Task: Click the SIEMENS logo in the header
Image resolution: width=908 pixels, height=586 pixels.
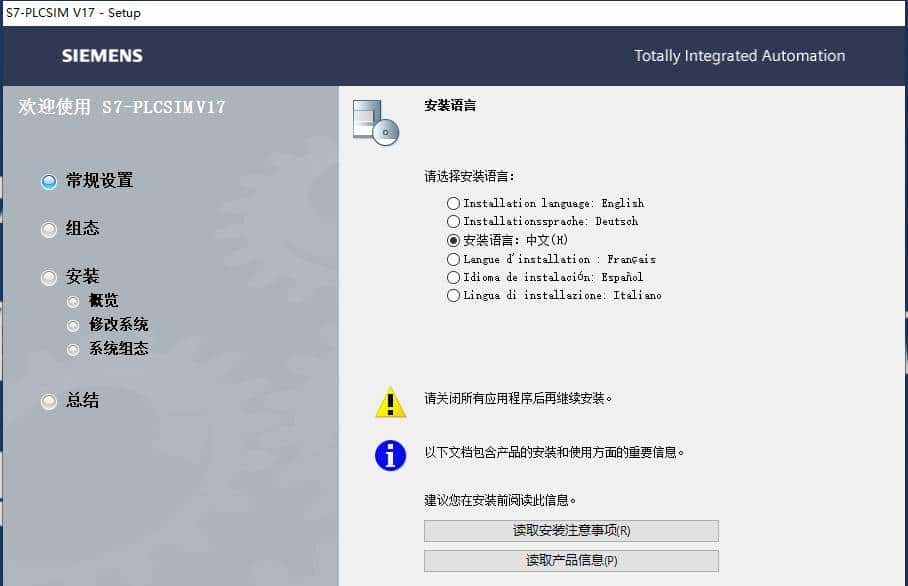Action: pos(100,56)
